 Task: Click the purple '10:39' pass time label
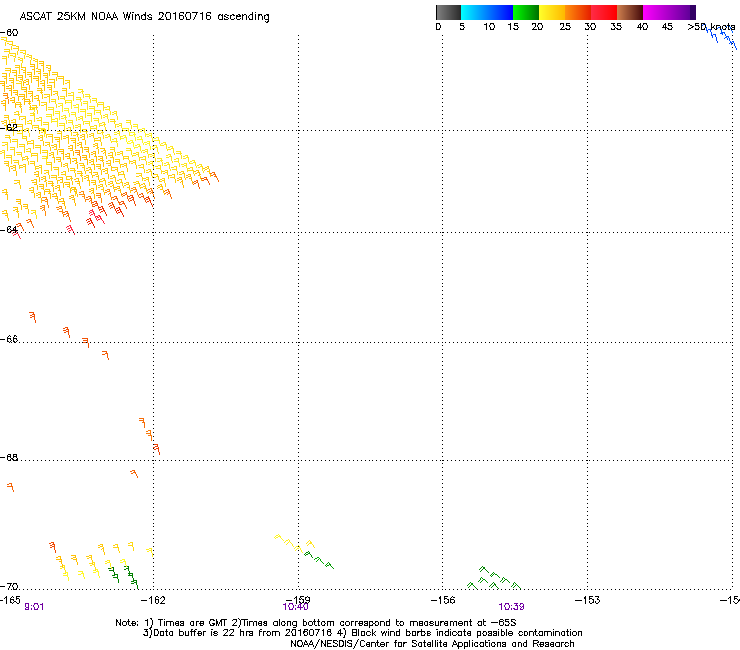coord(511,607)
